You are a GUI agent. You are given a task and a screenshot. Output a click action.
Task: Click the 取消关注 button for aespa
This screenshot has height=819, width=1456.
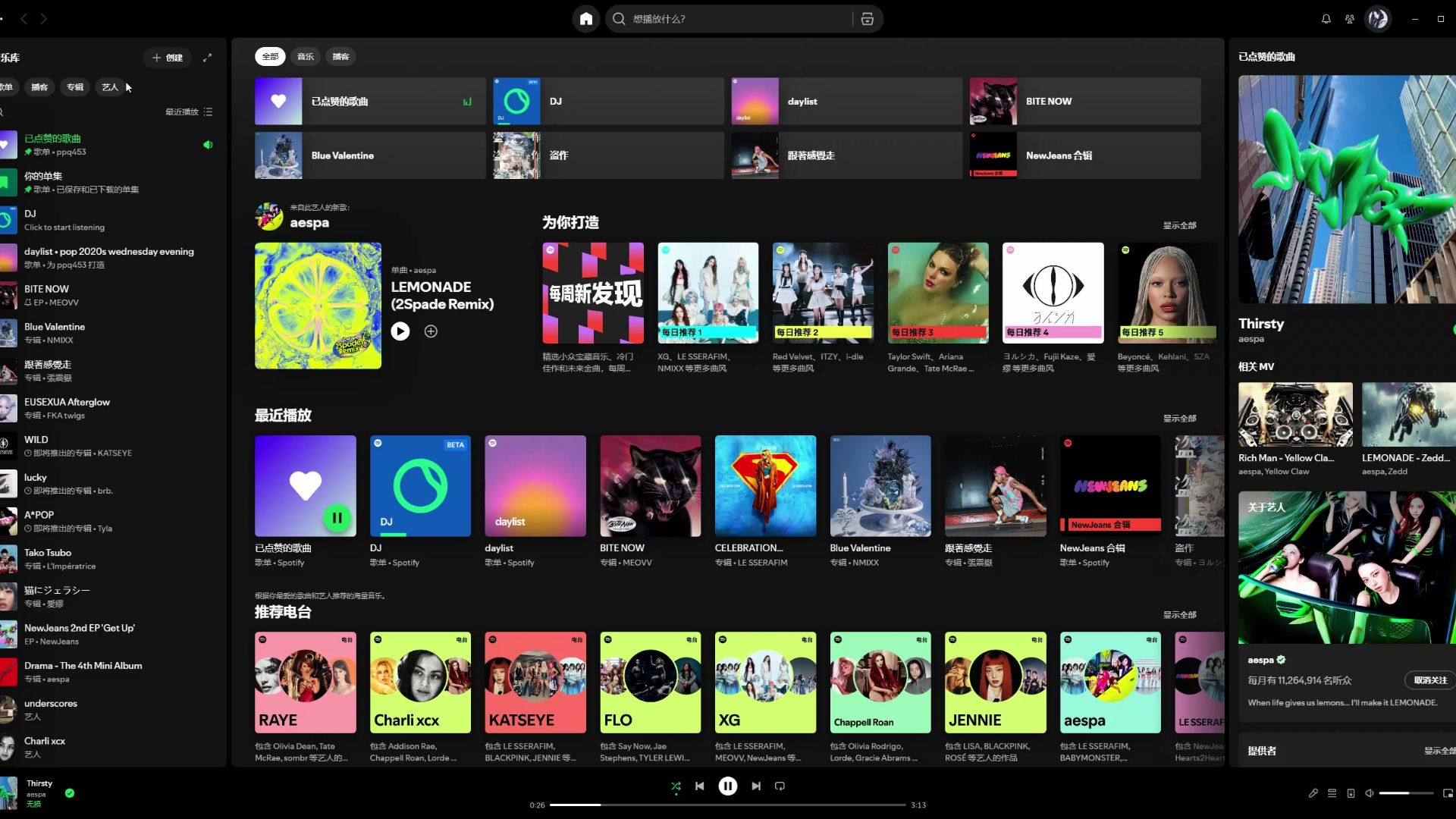click(x=1430, y=680)
